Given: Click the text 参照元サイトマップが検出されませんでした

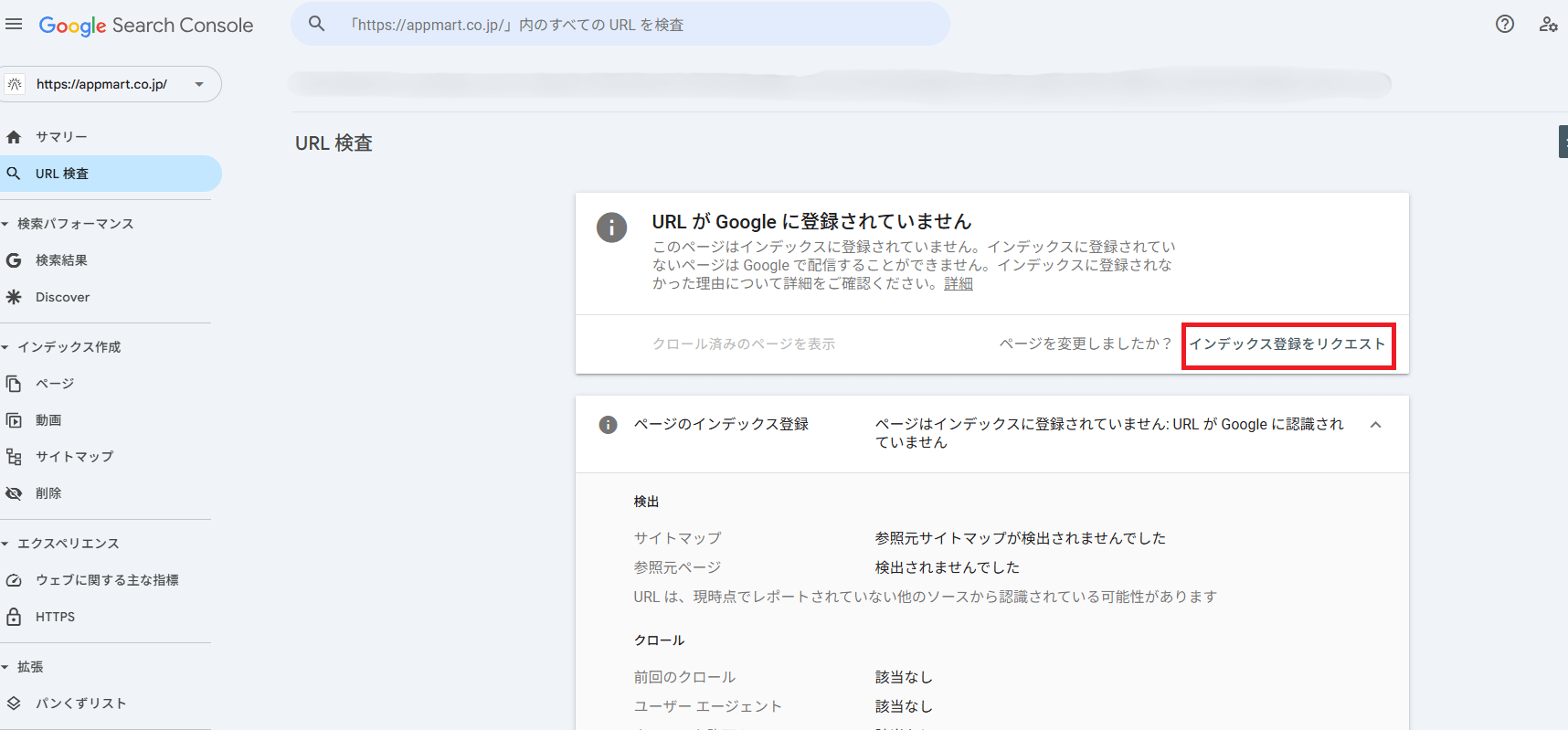Looking at the screenshot, I should tap(1021, 538).
